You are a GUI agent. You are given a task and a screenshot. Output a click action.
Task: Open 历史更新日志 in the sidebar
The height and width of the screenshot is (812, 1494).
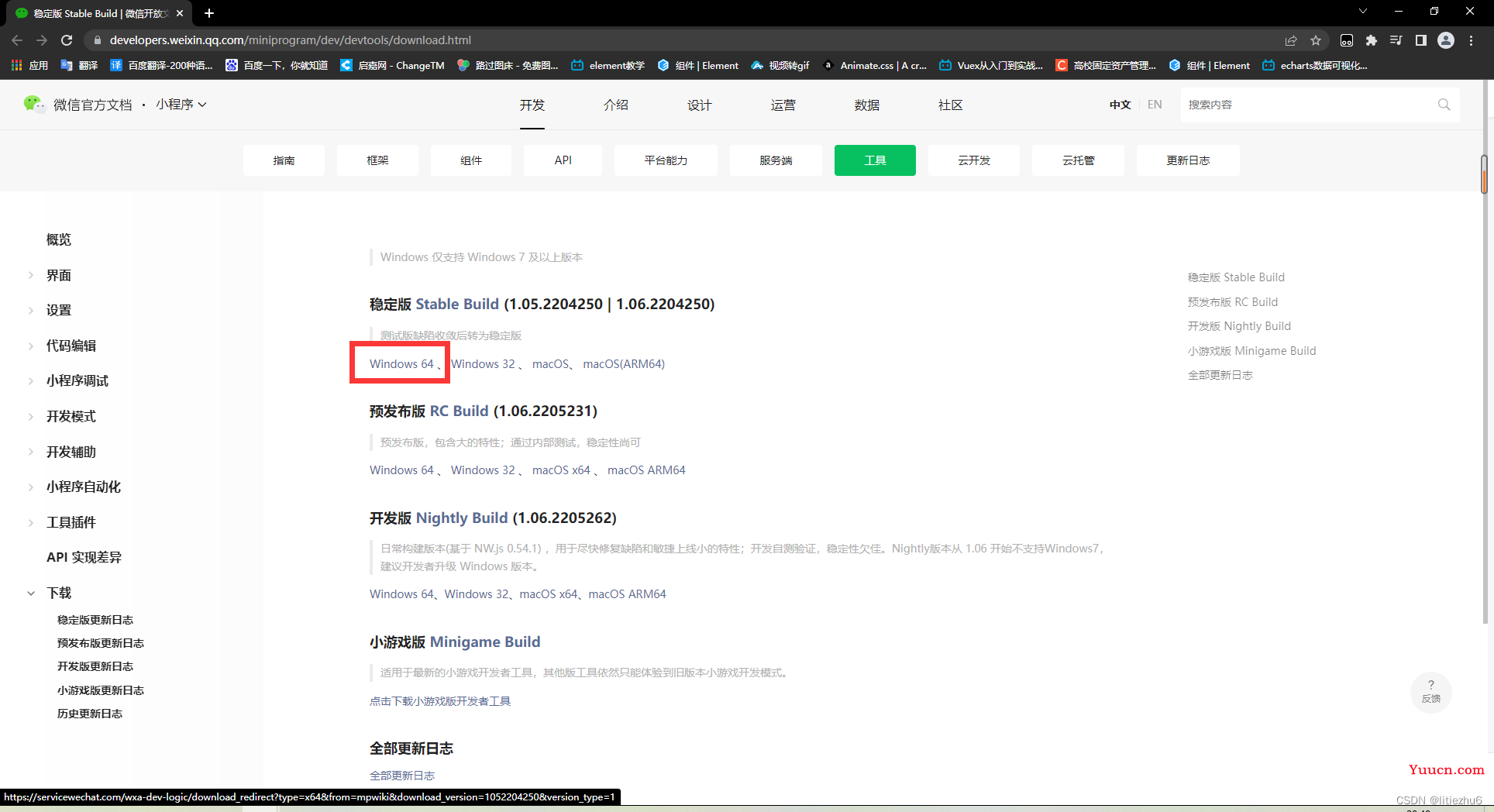click(90, 714)
